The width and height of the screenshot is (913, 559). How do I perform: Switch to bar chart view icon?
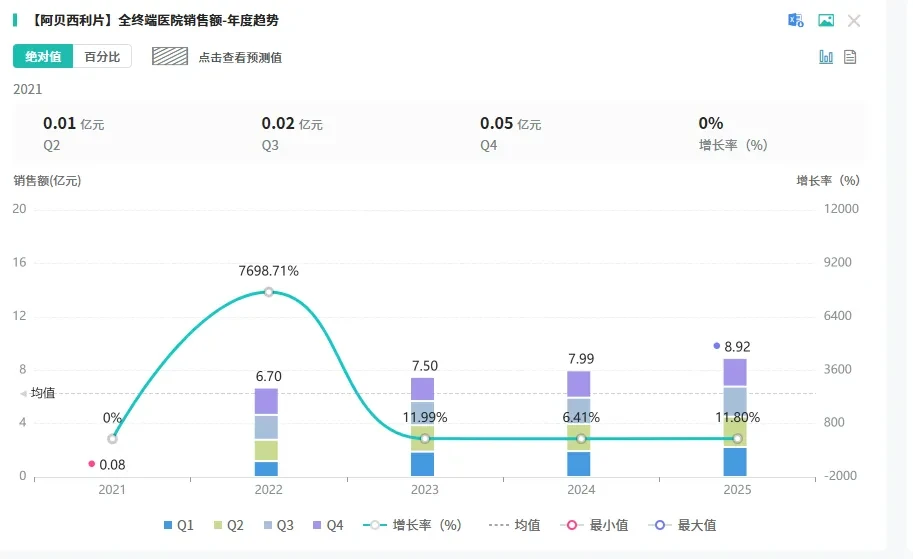826,57
